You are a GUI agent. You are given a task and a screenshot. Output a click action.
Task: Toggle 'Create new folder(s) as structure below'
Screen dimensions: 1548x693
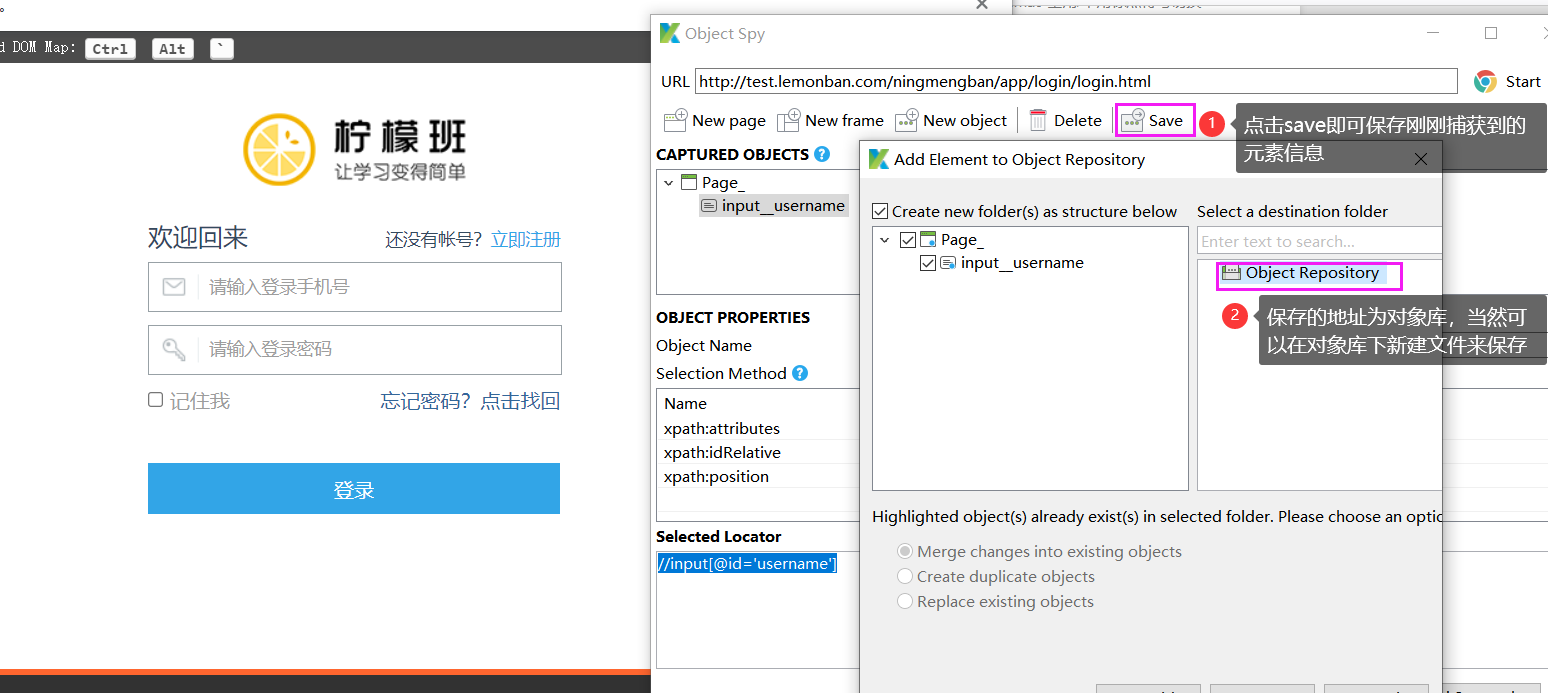coord(879,211)
